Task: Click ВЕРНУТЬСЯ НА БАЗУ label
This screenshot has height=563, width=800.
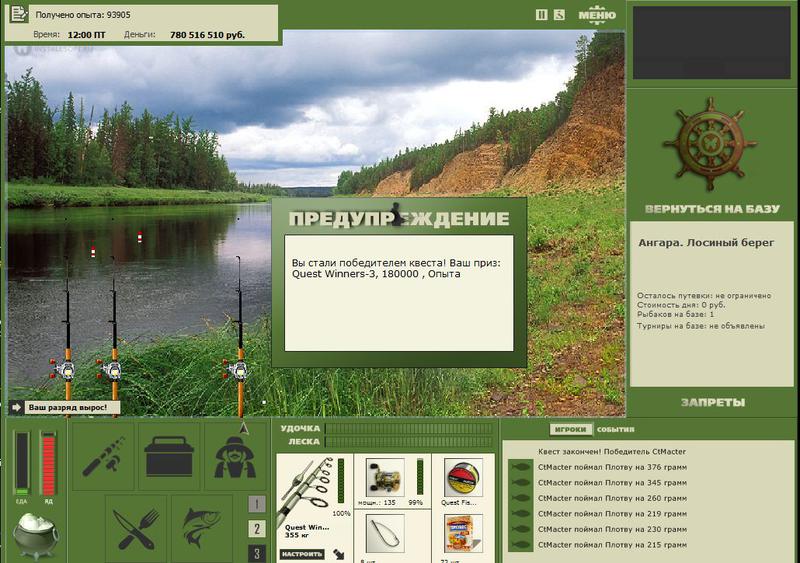Action: [712, 209]
